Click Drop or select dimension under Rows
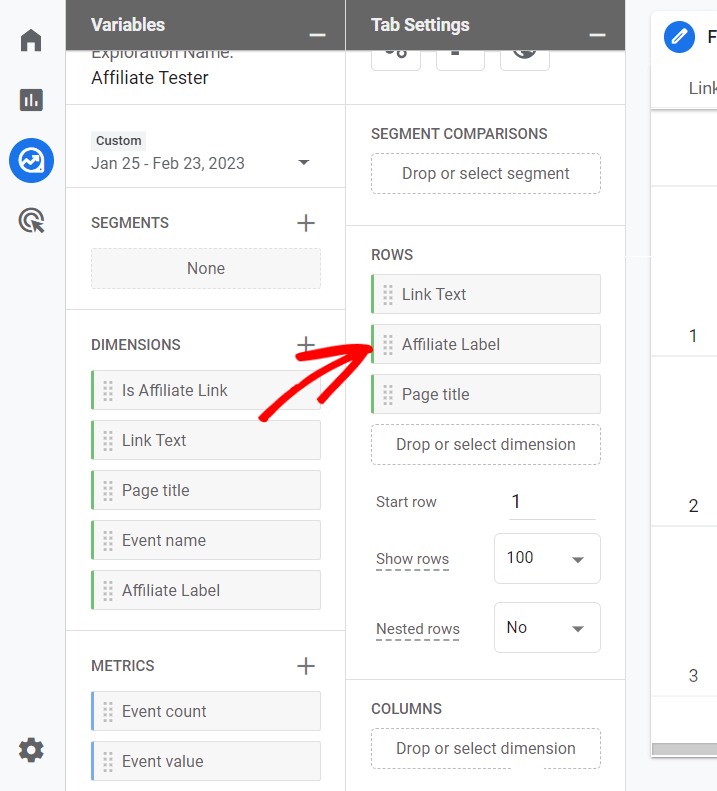 pyautogui.click(x=486, y=444)
